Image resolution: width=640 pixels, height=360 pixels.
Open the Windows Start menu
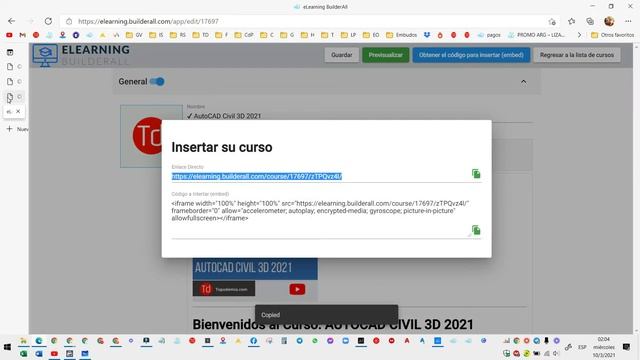(7, 347)
